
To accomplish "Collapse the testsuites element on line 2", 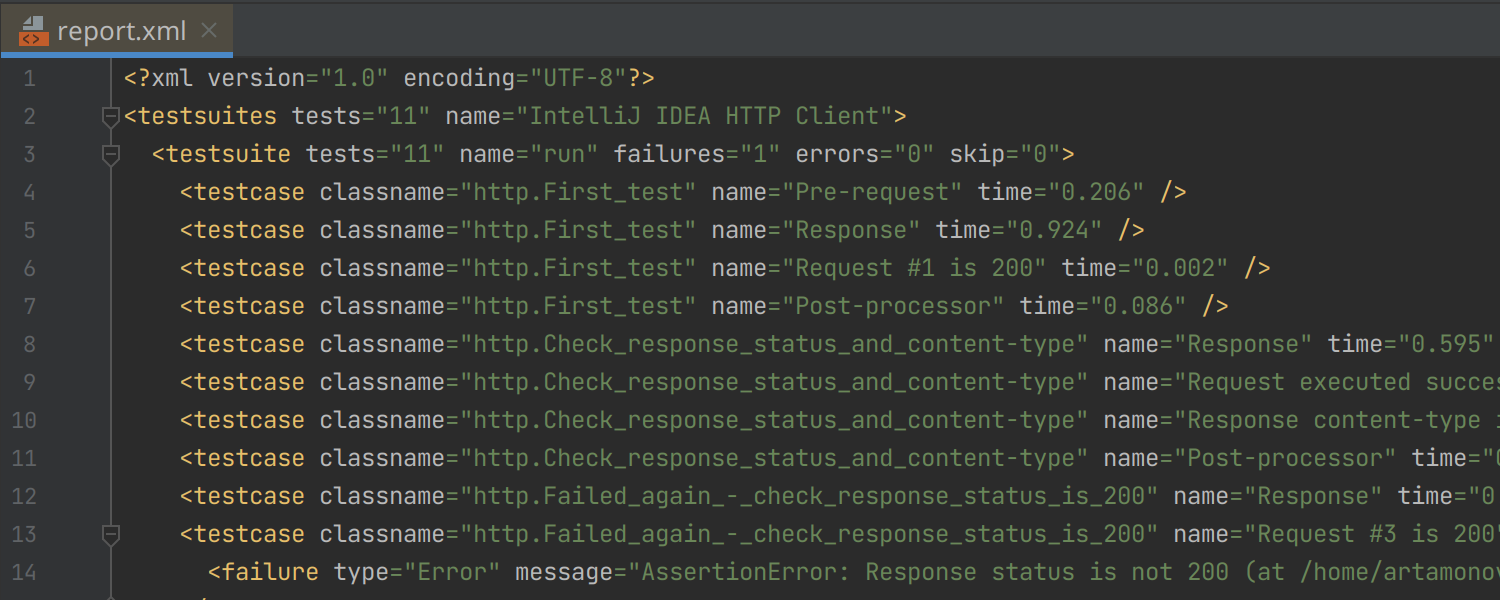I will point(111,117).
